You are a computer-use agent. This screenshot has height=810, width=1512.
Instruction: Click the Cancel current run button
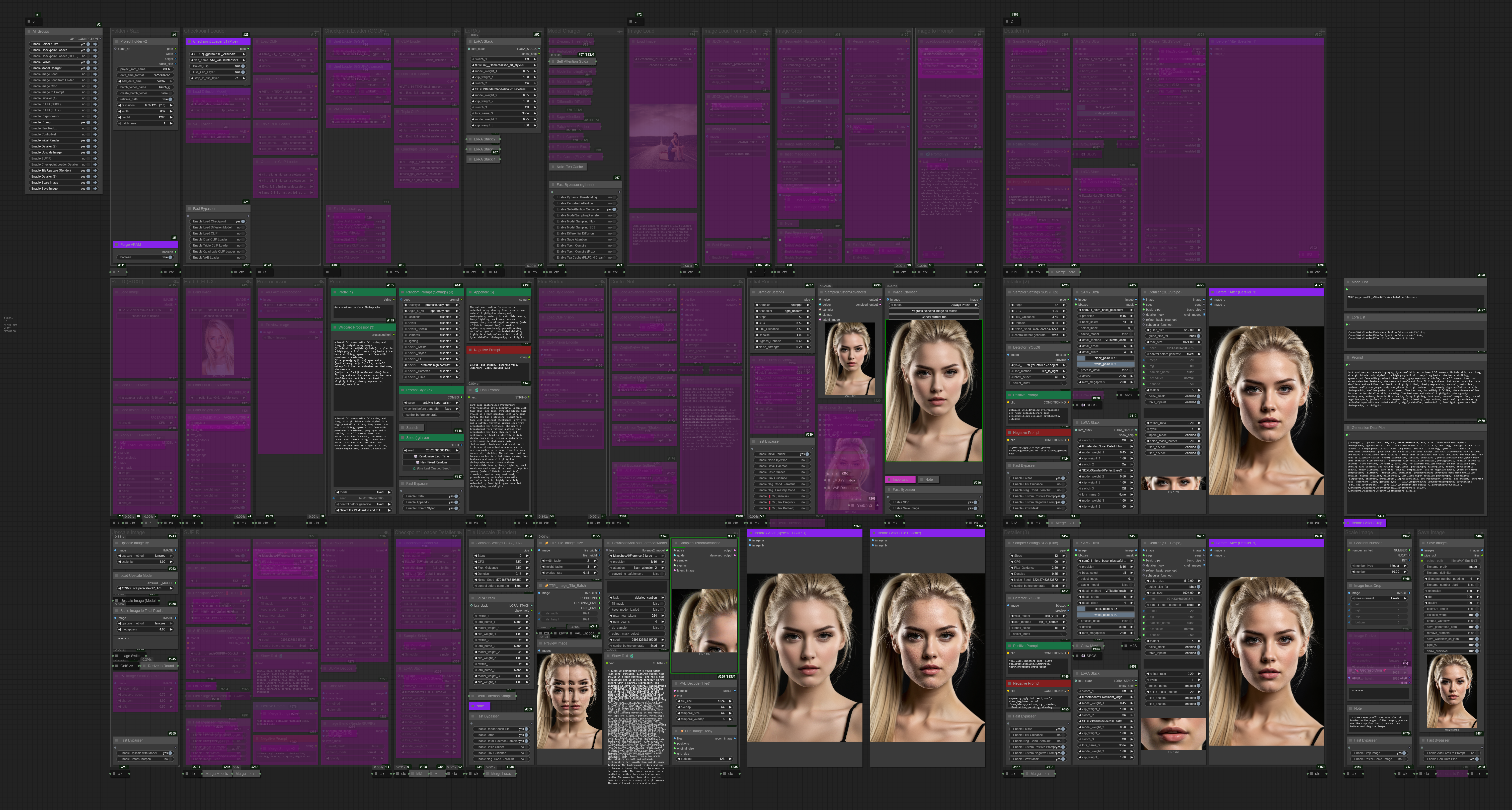(934, 317)
